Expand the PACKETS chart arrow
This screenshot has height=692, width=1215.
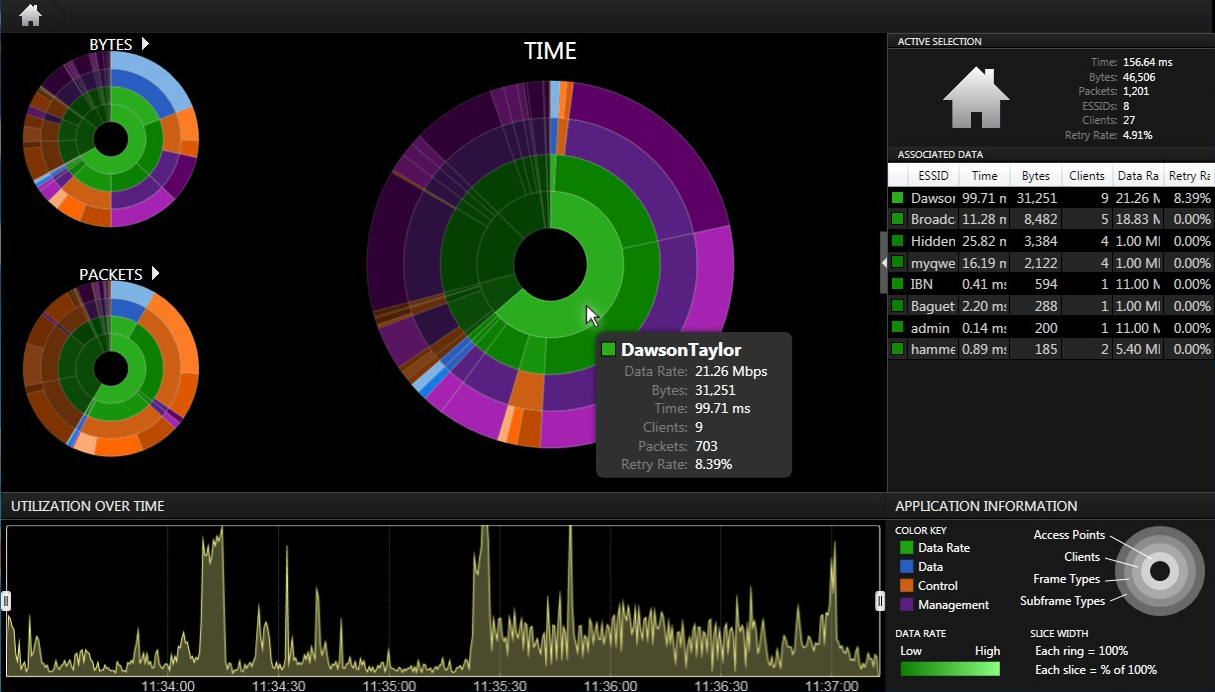(x=155, y=274)
